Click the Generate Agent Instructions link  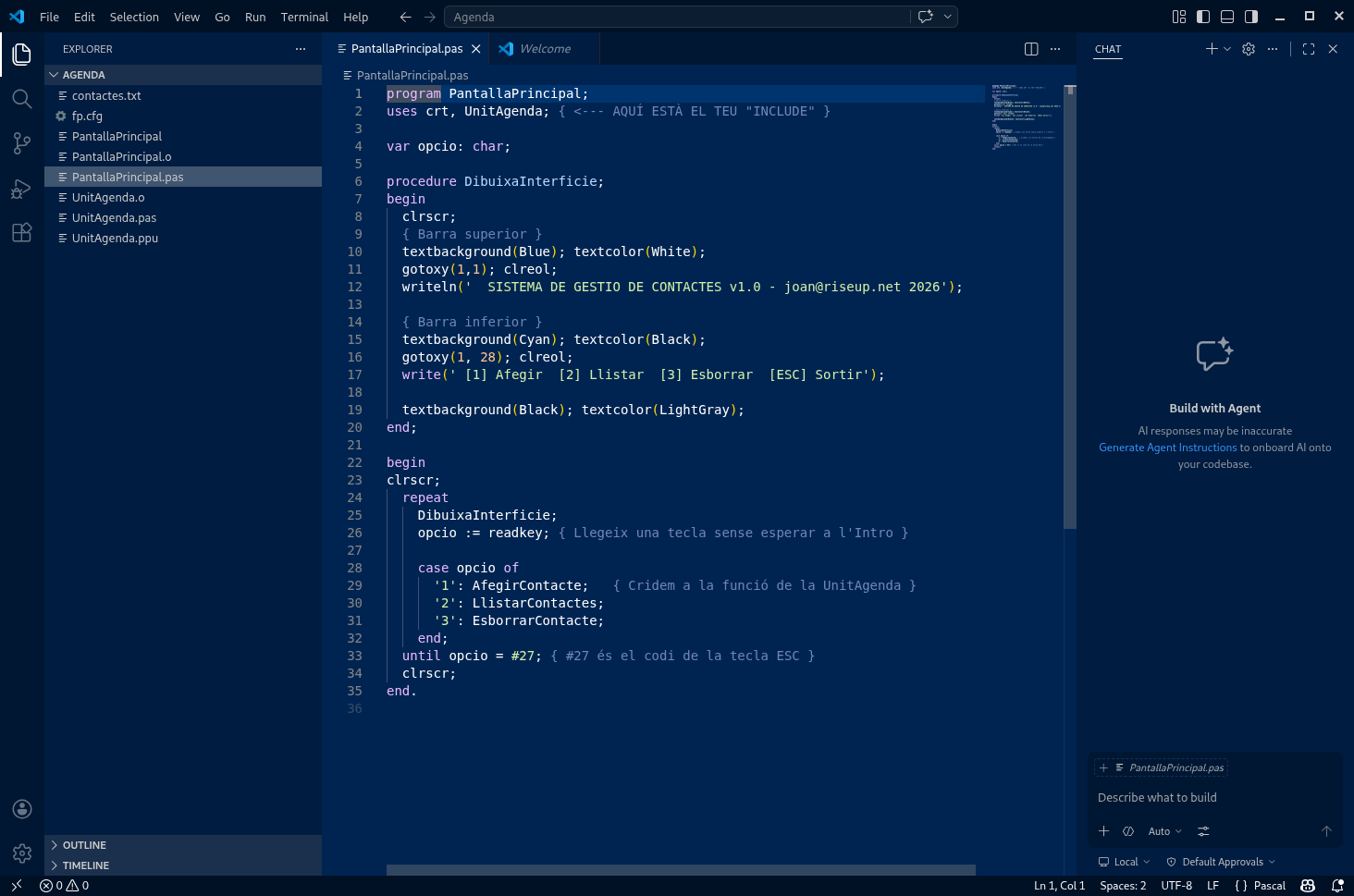coord(1167,447)
